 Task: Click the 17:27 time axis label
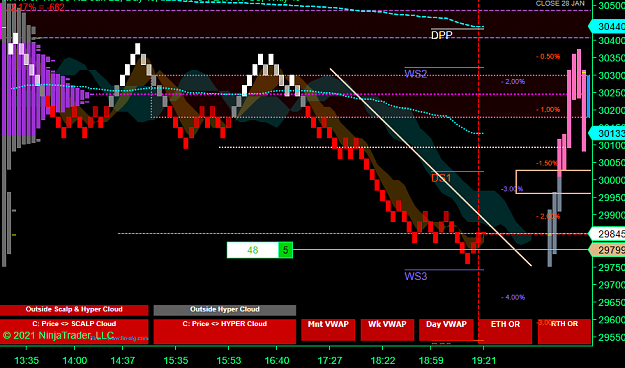click(x=330, y=360)
